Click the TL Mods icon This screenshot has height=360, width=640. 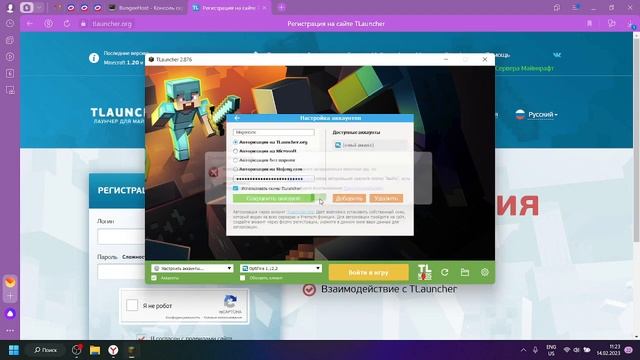tap(424, 272)
